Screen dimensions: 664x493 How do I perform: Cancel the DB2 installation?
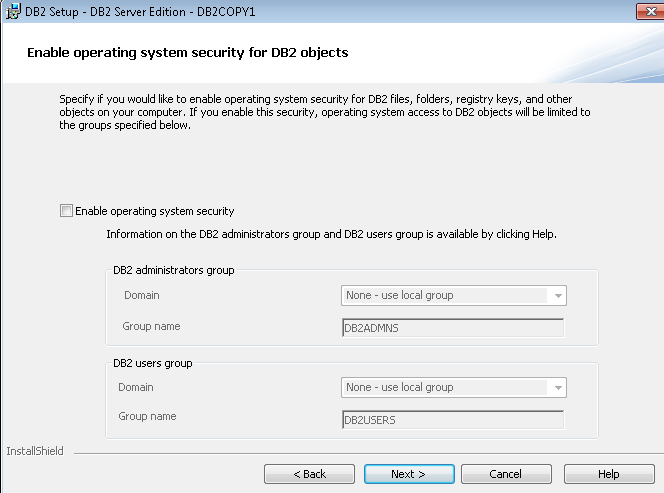click(x=506, y=474)
